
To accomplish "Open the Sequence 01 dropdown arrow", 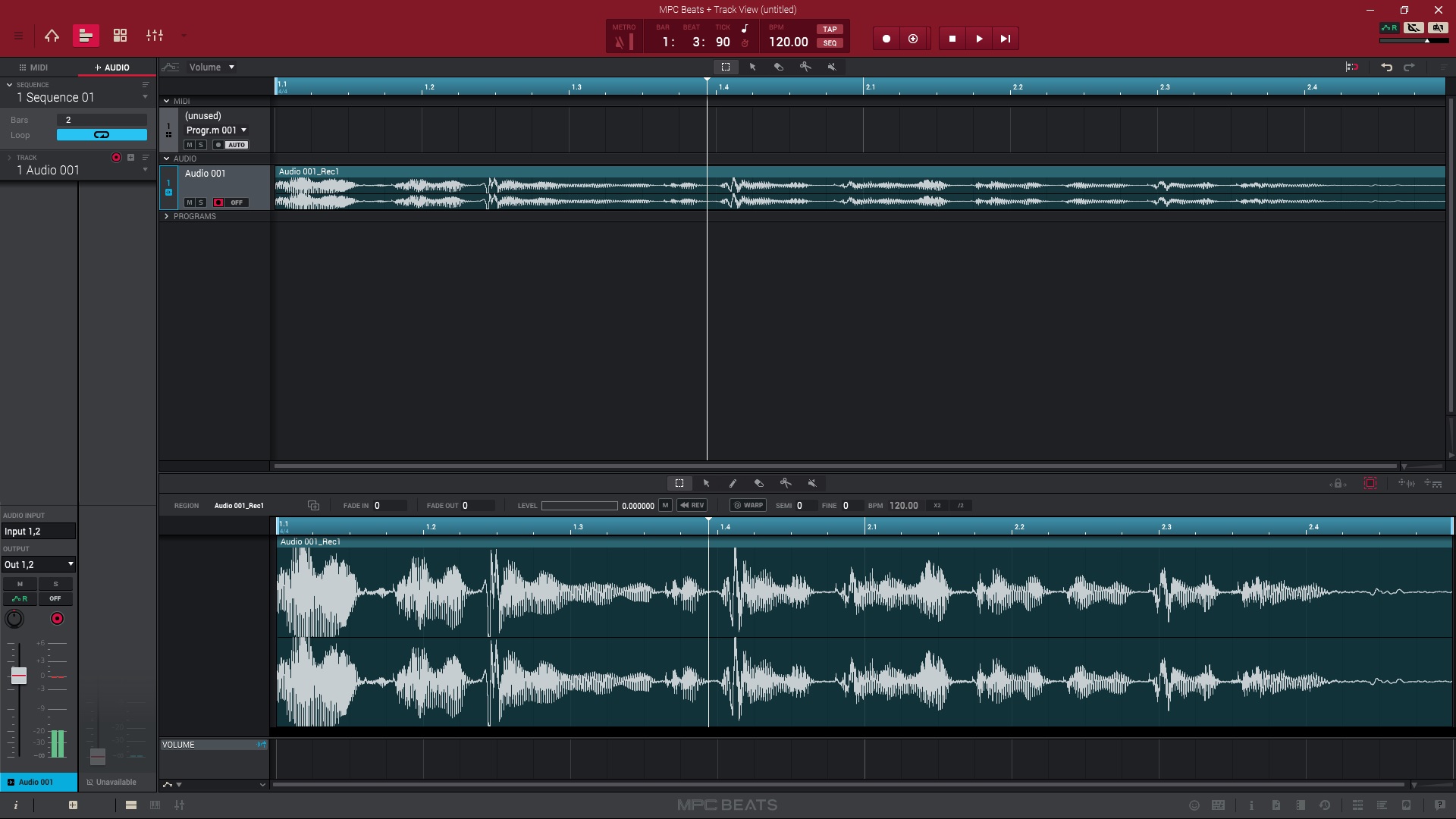I will [x=146, y=97].
